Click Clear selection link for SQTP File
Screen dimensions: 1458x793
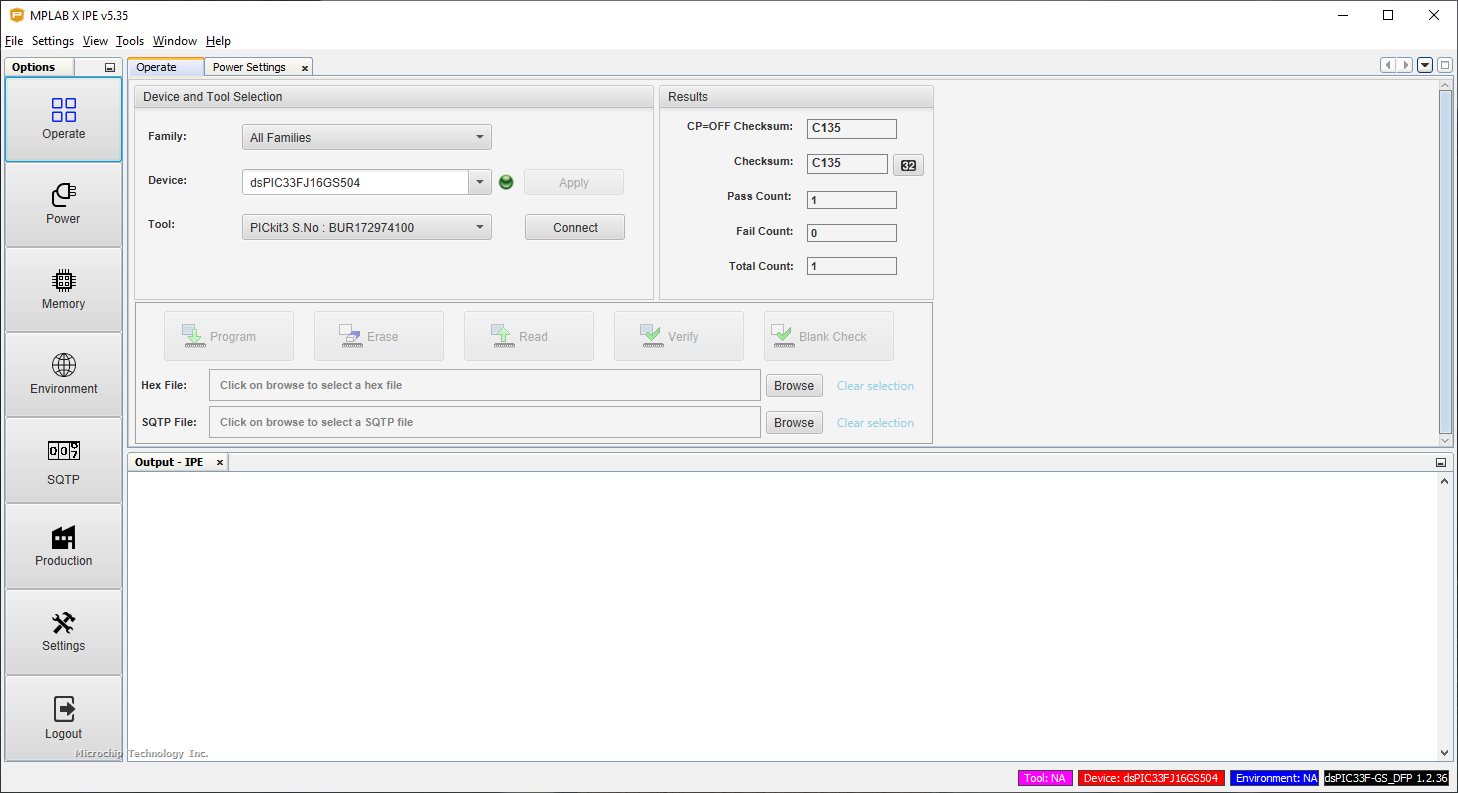[x=875, y=423]
